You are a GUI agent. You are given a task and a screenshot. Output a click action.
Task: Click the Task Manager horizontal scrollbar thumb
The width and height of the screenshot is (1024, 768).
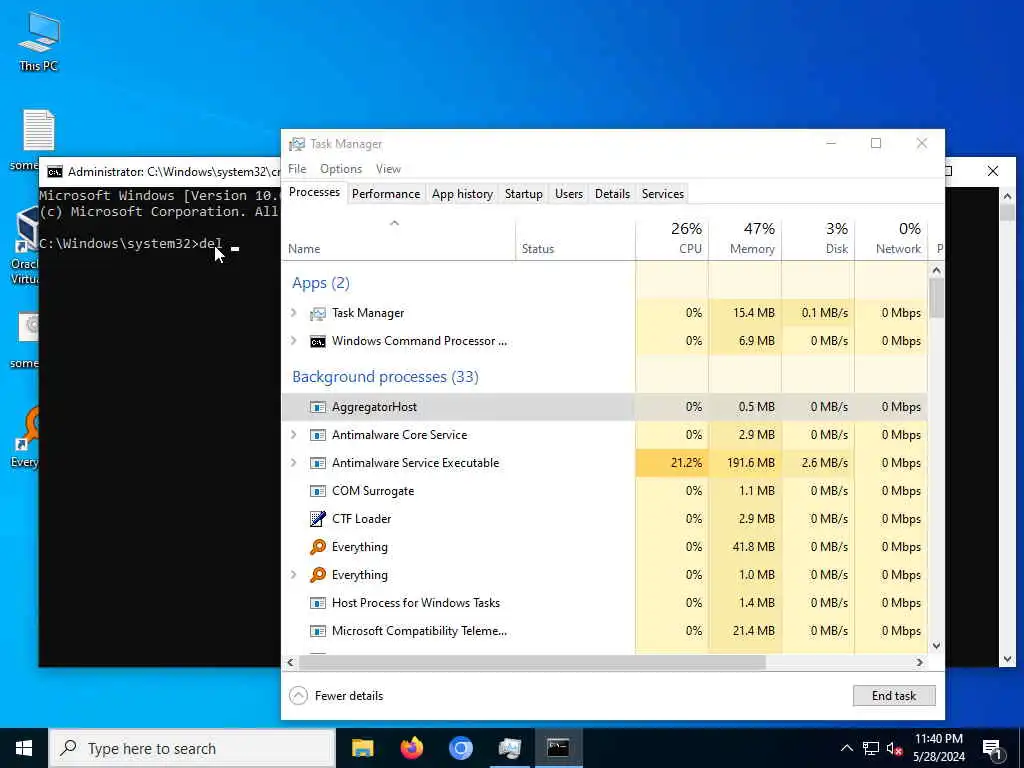pyautogui.click(x=532, y=662)
